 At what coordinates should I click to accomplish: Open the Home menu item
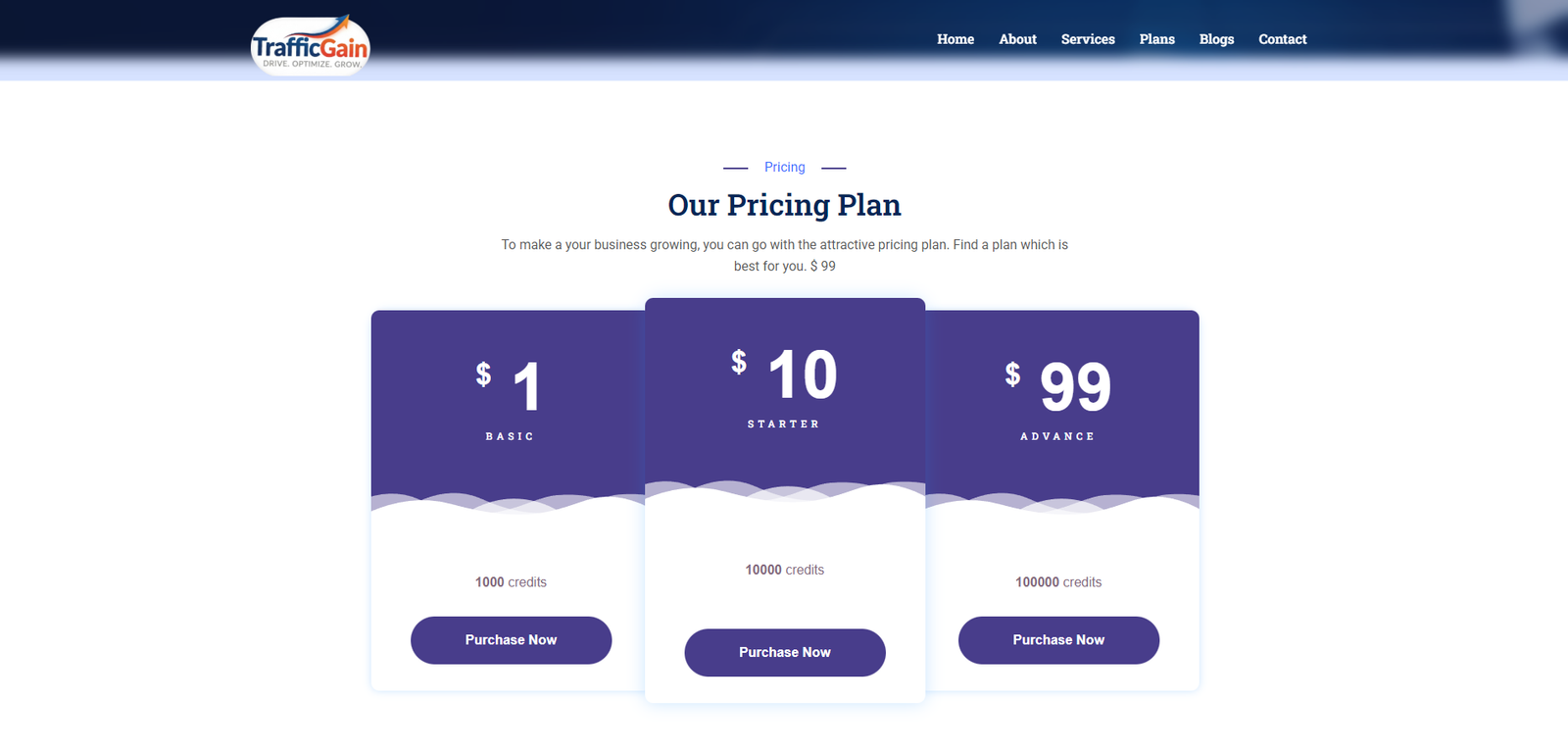point(955,39)
